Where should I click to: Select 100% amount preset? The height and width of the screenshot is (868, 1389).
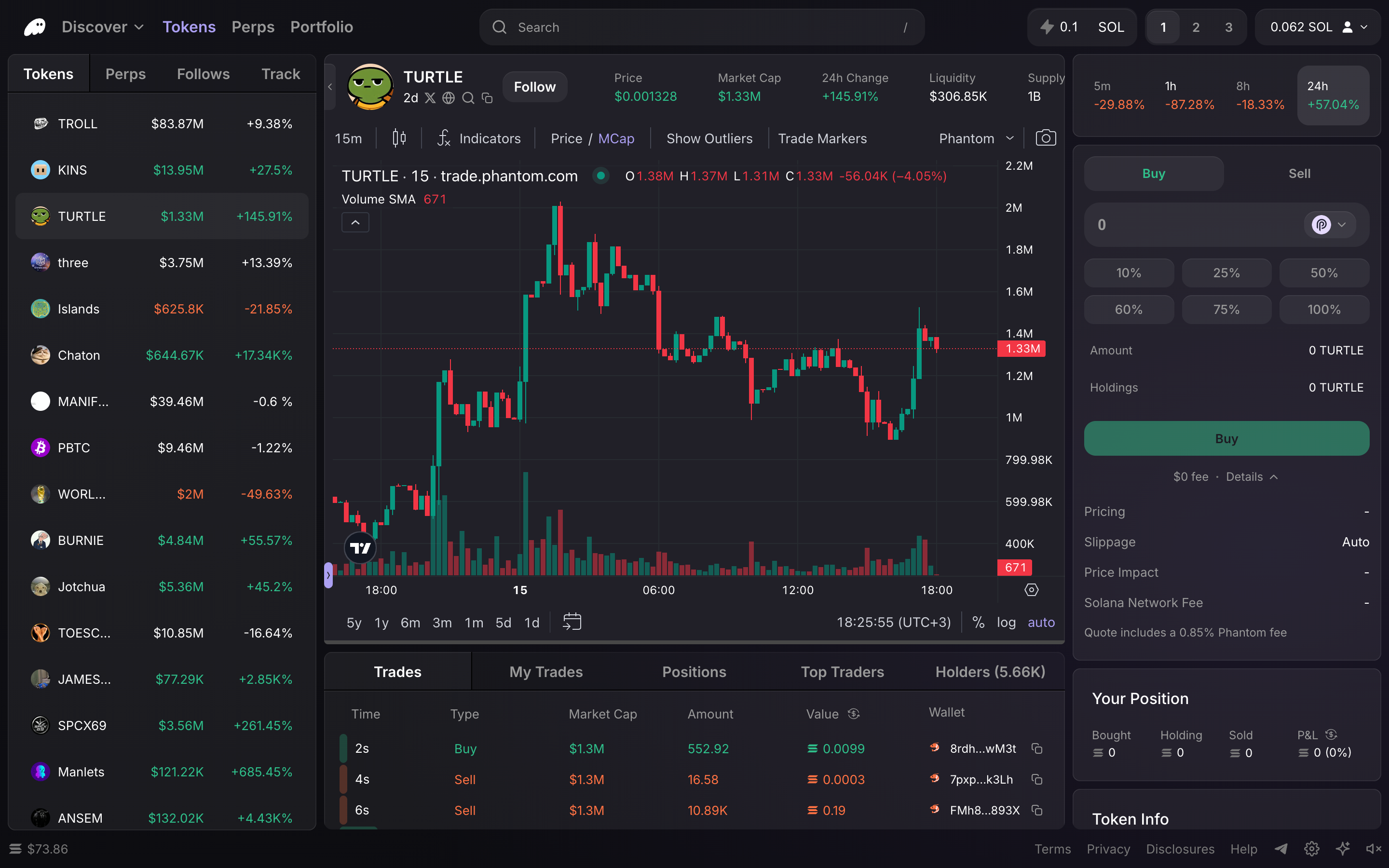[1323, 310]
